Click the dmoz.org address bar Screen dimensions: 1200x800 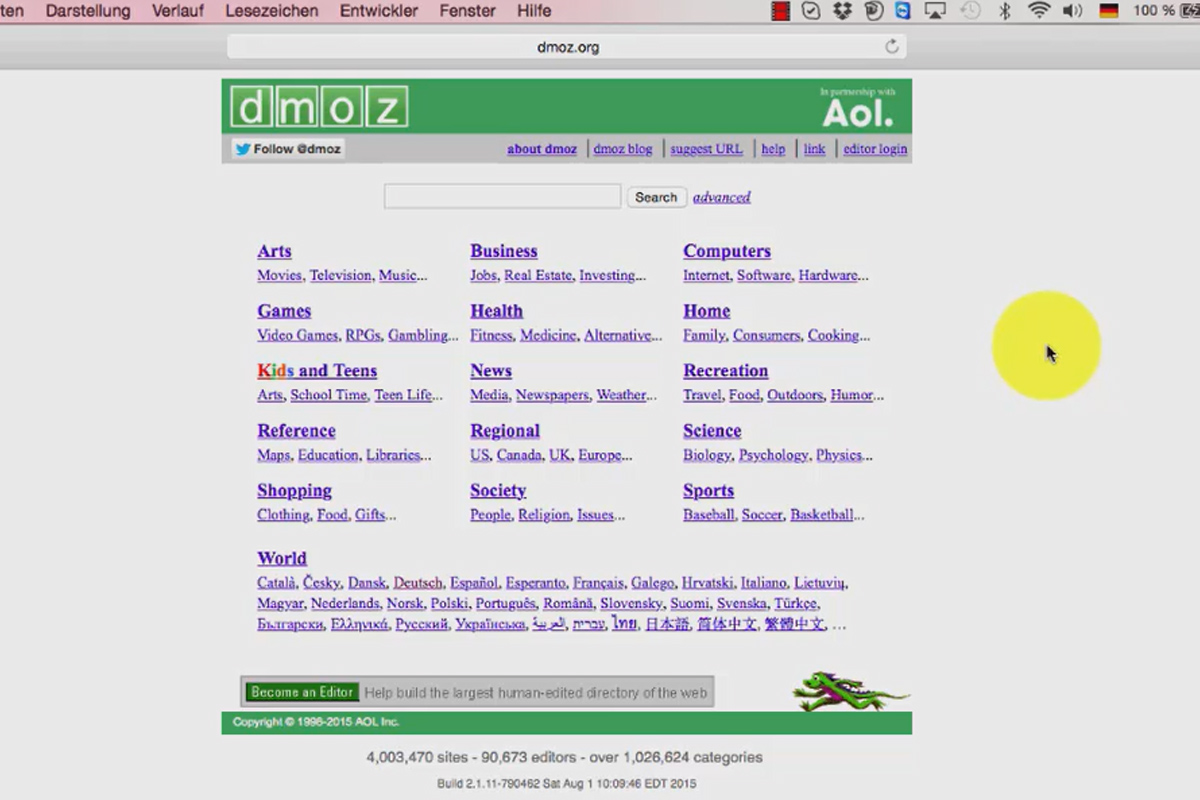coord(567,47)
